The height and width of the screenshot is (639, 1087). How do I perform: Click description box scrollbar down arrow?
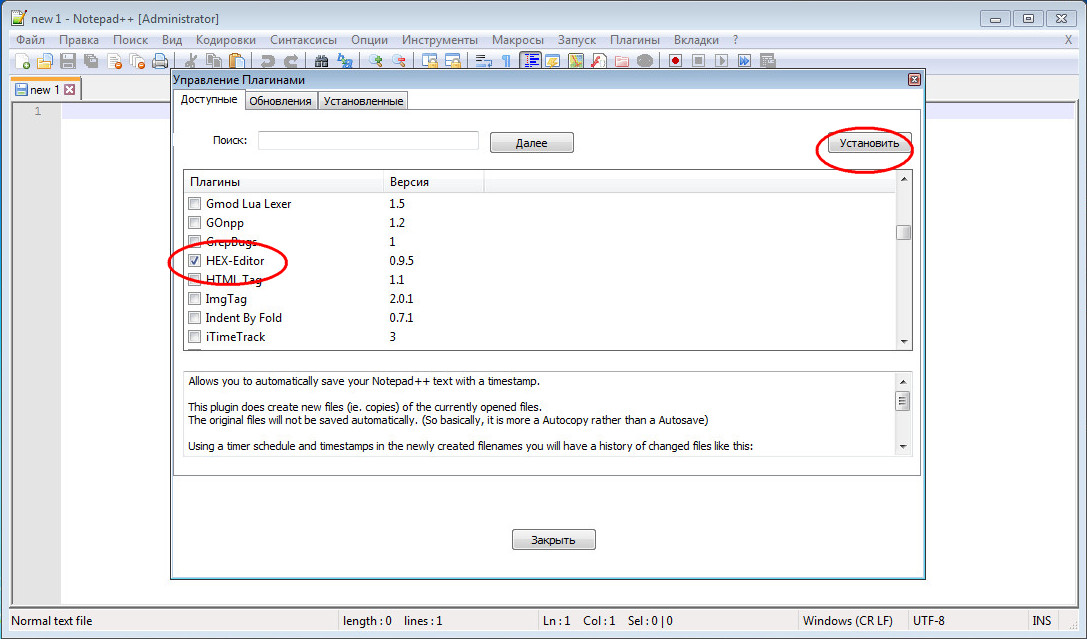point(903,447)
